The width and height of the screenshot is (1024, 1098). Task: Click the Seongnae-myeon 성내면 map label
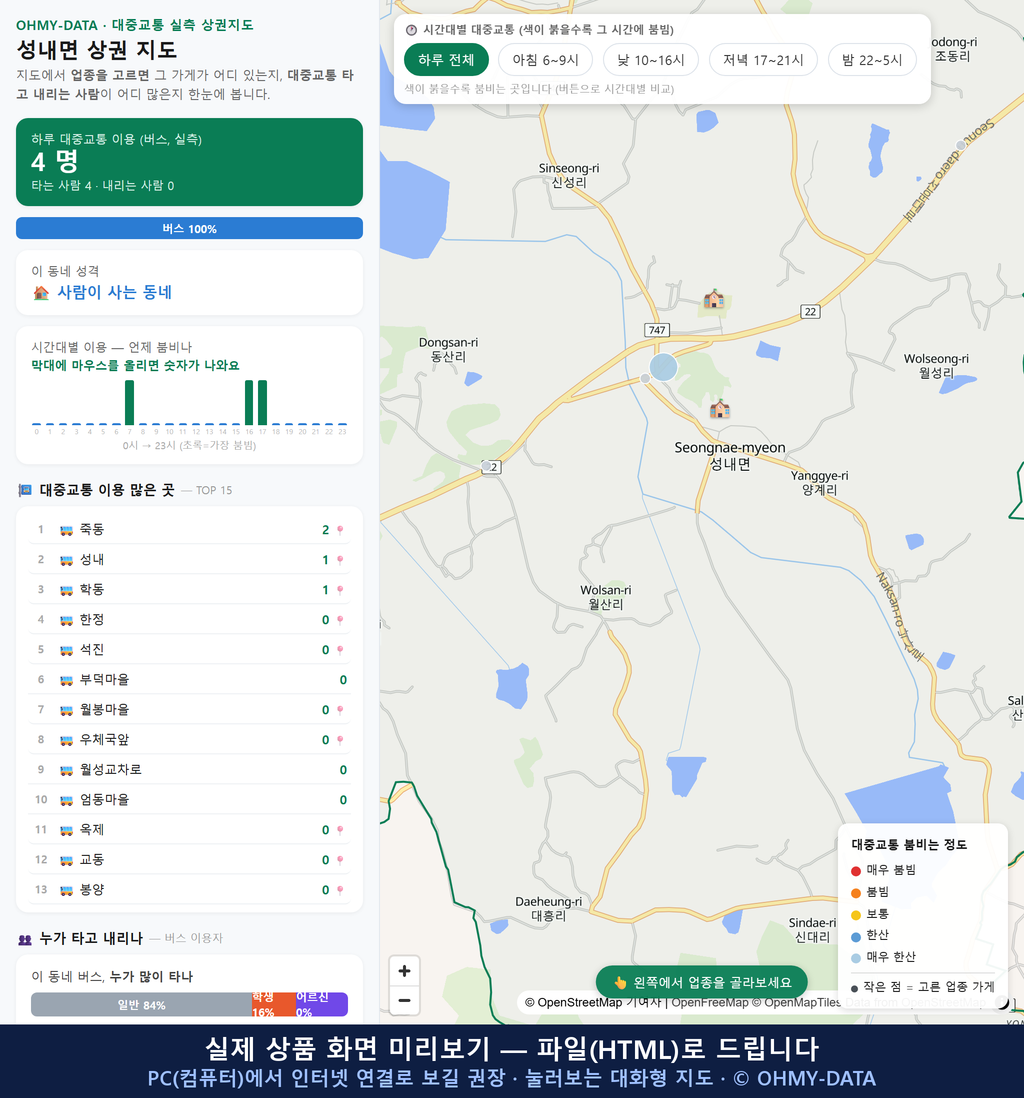click(730, 456)
